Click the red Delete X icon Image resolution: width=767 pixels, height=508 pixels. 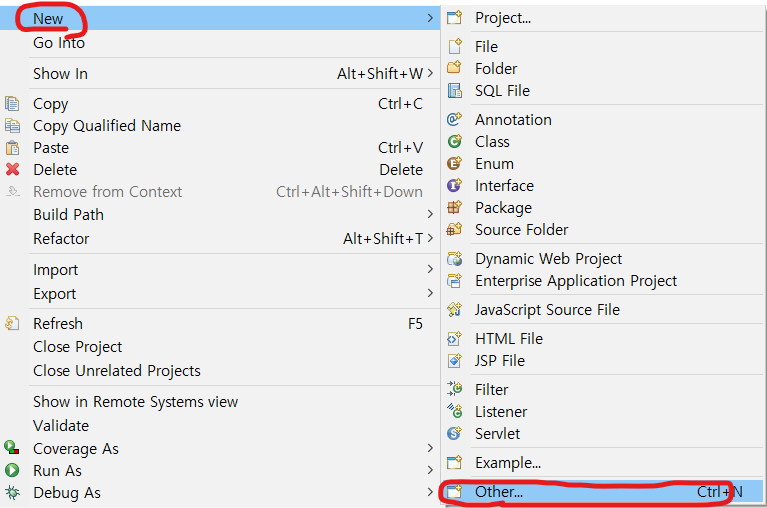pyautogui.click(x=12, y=170)
